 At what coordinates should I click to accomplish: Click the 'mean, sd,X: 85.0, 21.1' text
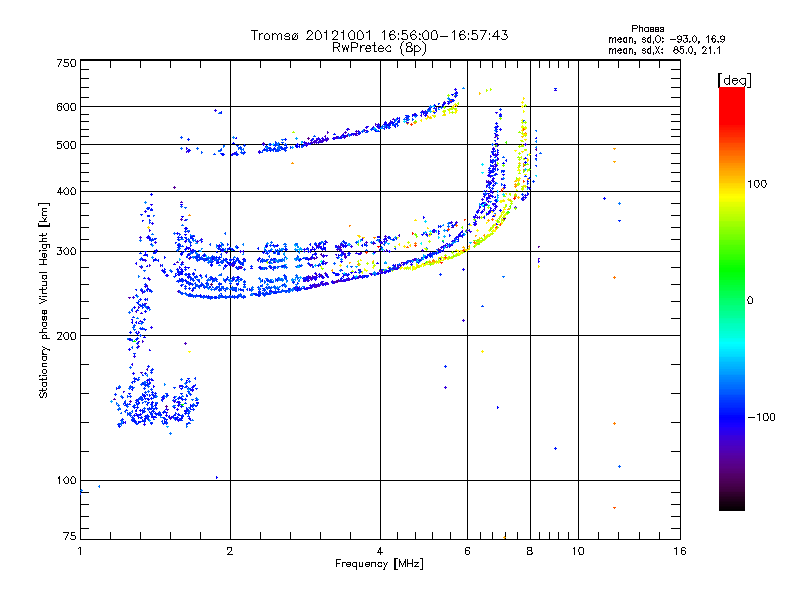click(x=664, y=50)
